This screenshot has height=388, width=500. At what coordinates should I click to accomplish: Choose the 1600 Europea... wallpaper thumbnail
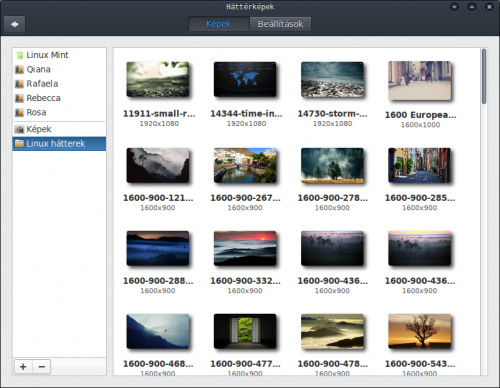420,81
